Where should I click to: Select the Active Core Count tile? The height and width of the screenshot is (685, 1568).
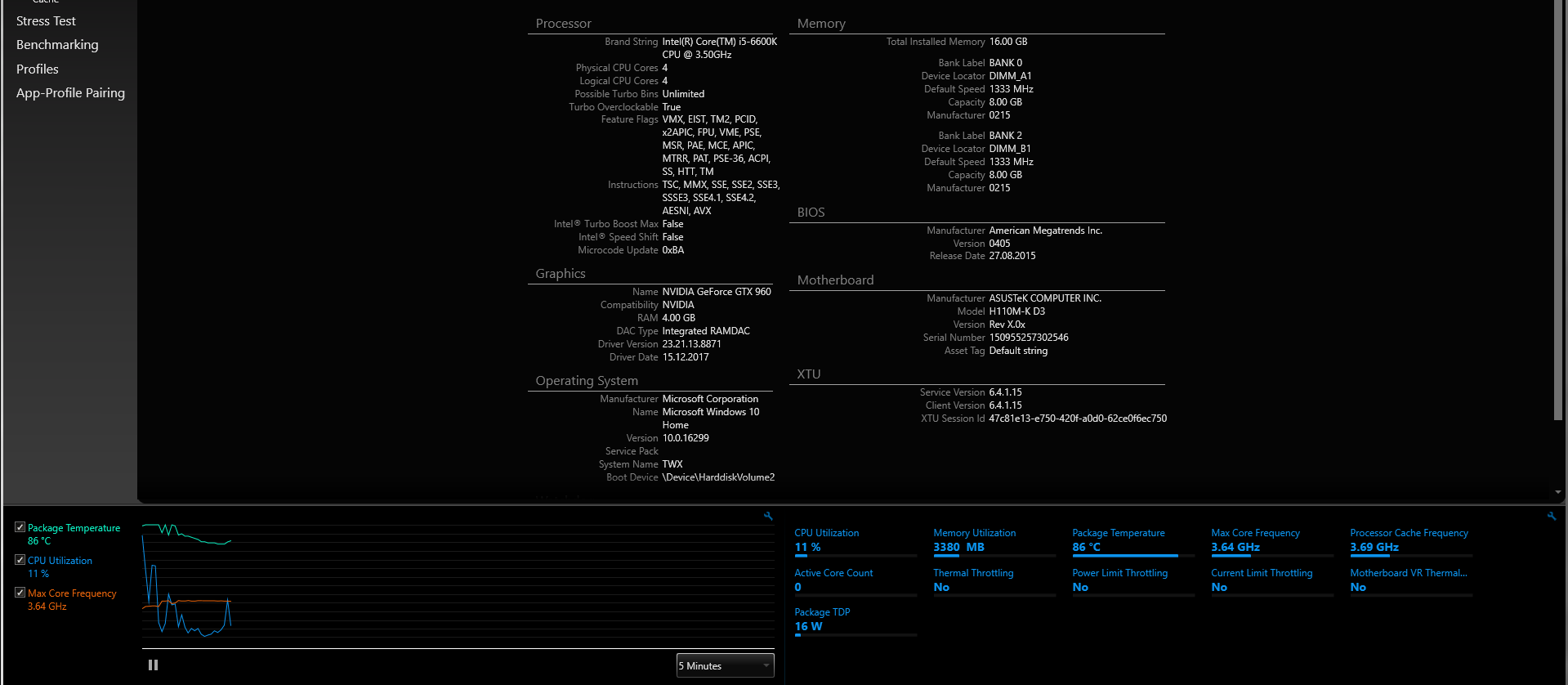[855, 582]
